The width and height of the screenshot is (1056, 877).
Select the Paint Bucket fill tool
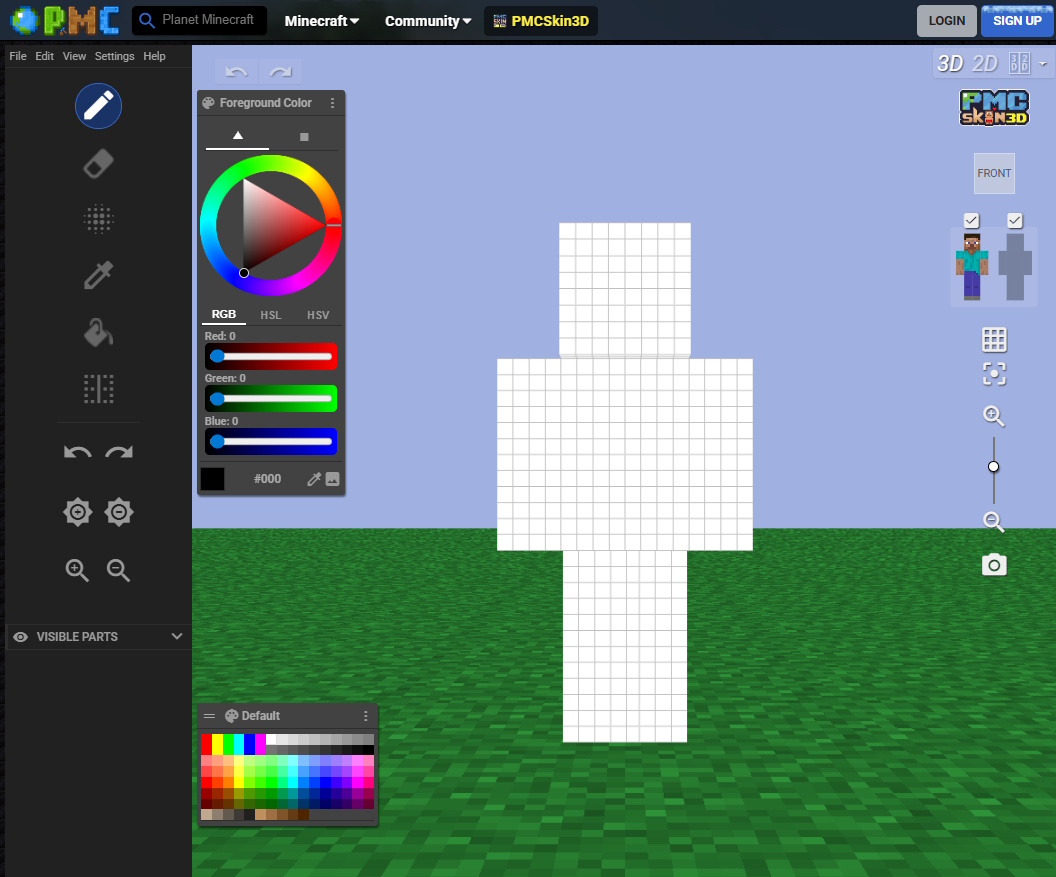pos(98,331)
